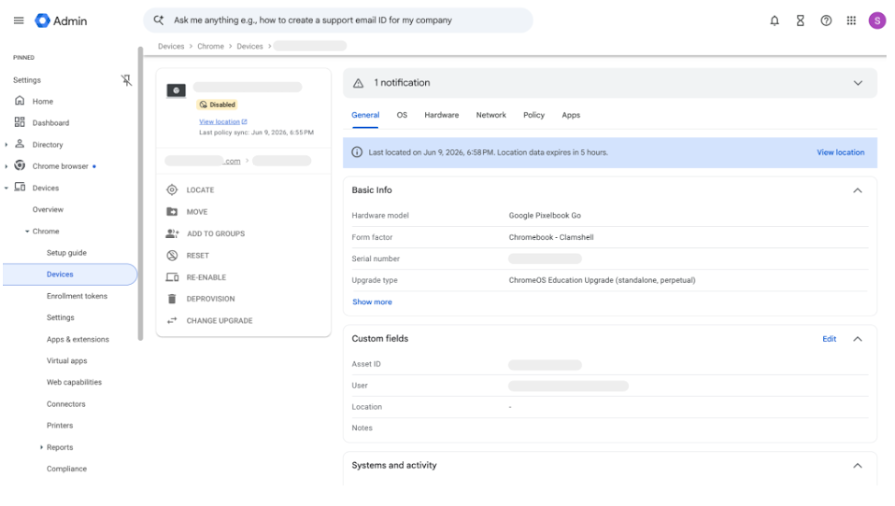Screen dimensions: 895x506
Task: Expand the Directory tree item
Action: [6, 144]
